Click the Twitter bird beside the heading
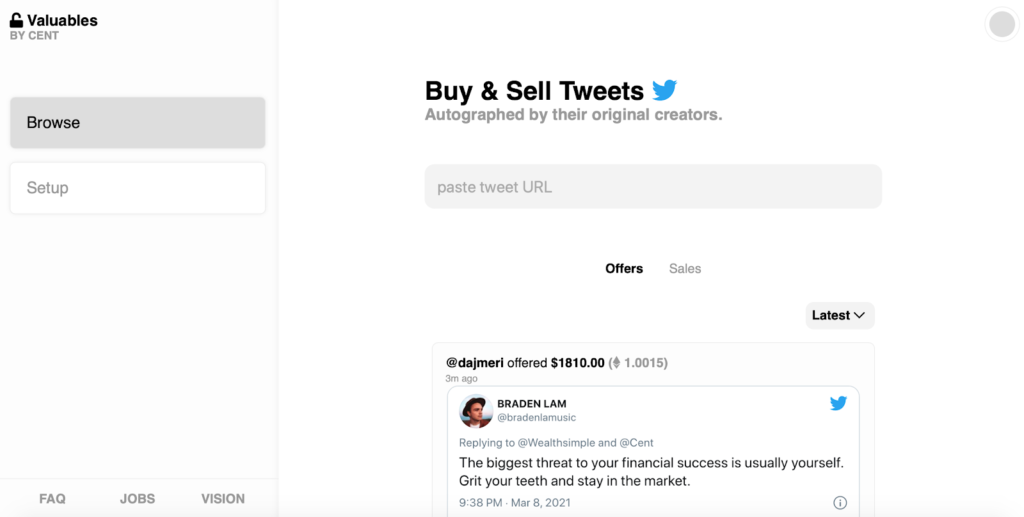 coord(665,90)
